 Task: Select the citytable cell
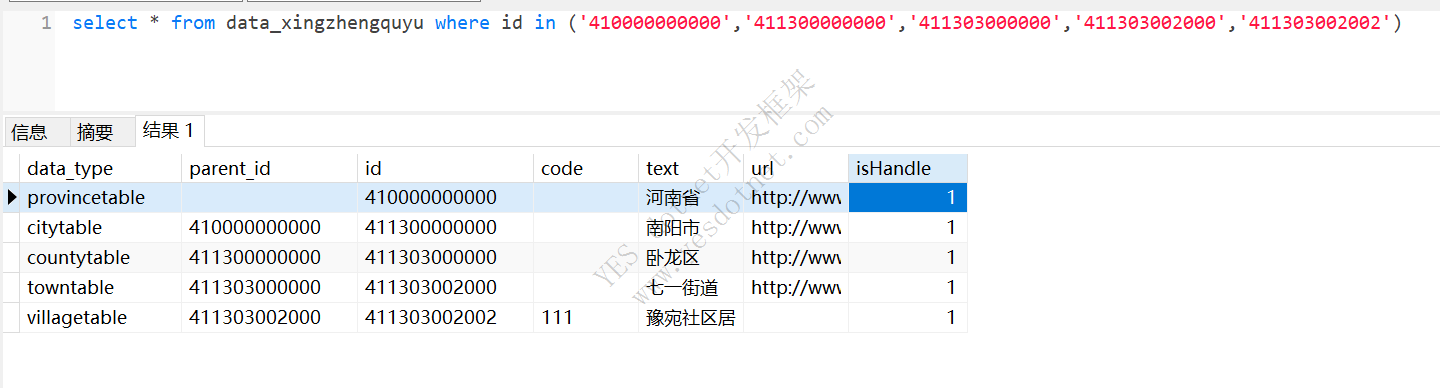click(x=100, y=228)
